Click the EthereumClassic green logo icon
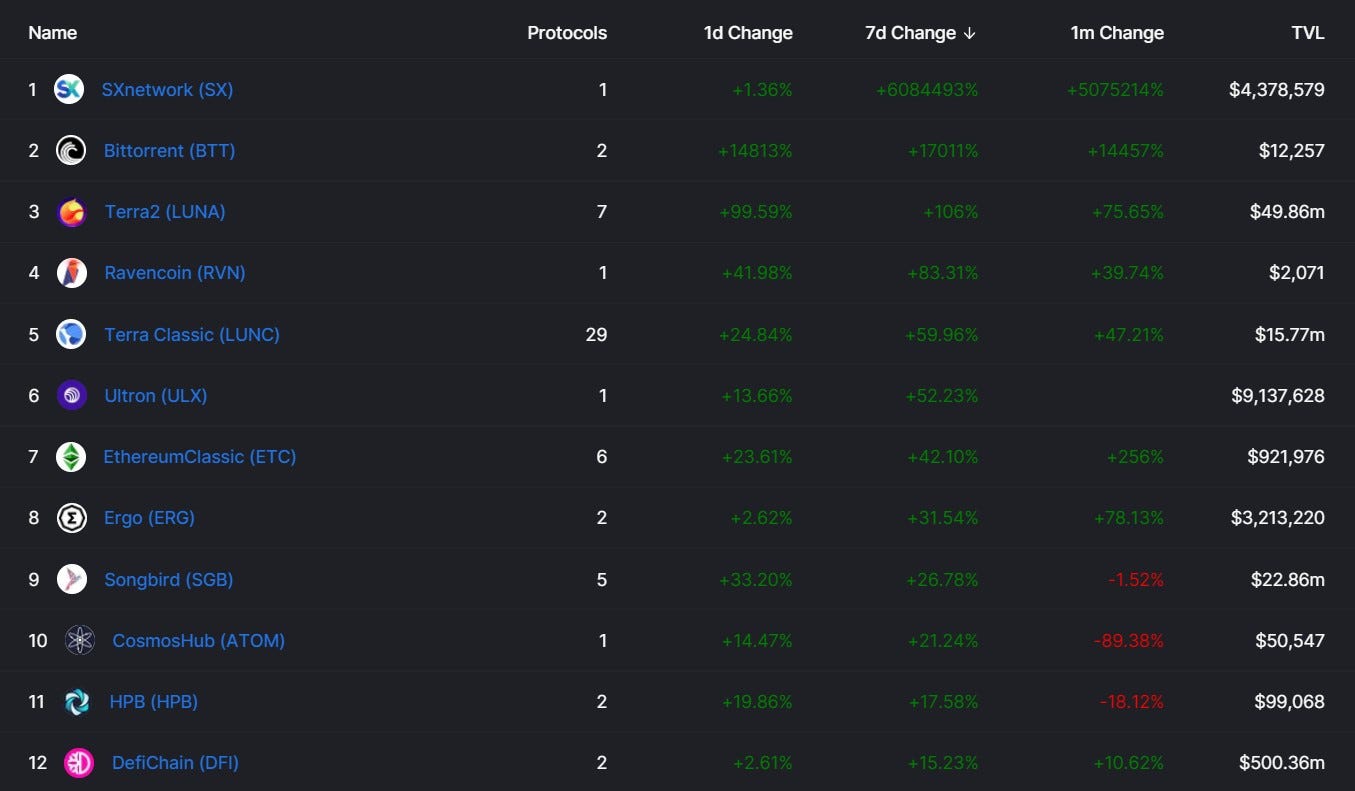1355x791 pixels. point(71,457)
